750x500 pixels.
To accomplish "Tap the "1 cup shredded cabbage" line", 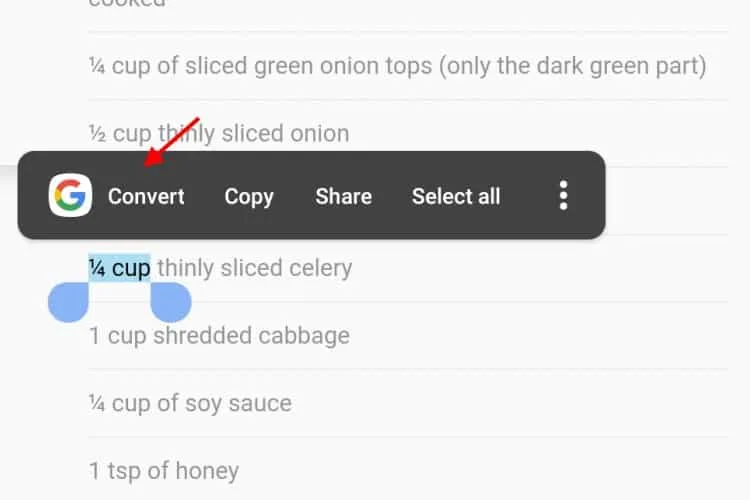I will pyautogui.click(x=219, y=335).
